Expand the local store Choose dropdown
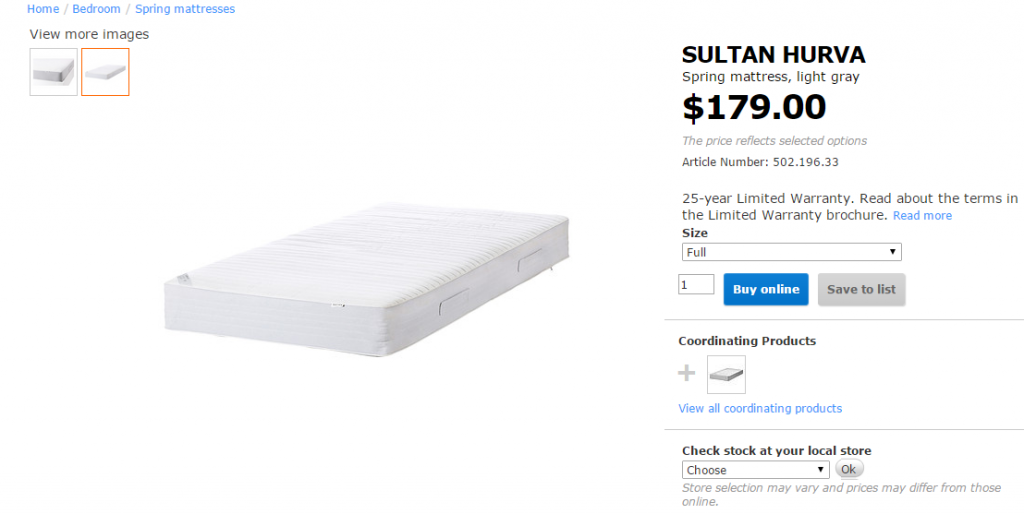The width and height of the screenshot is (1024, 514). [x=755, y=470]
